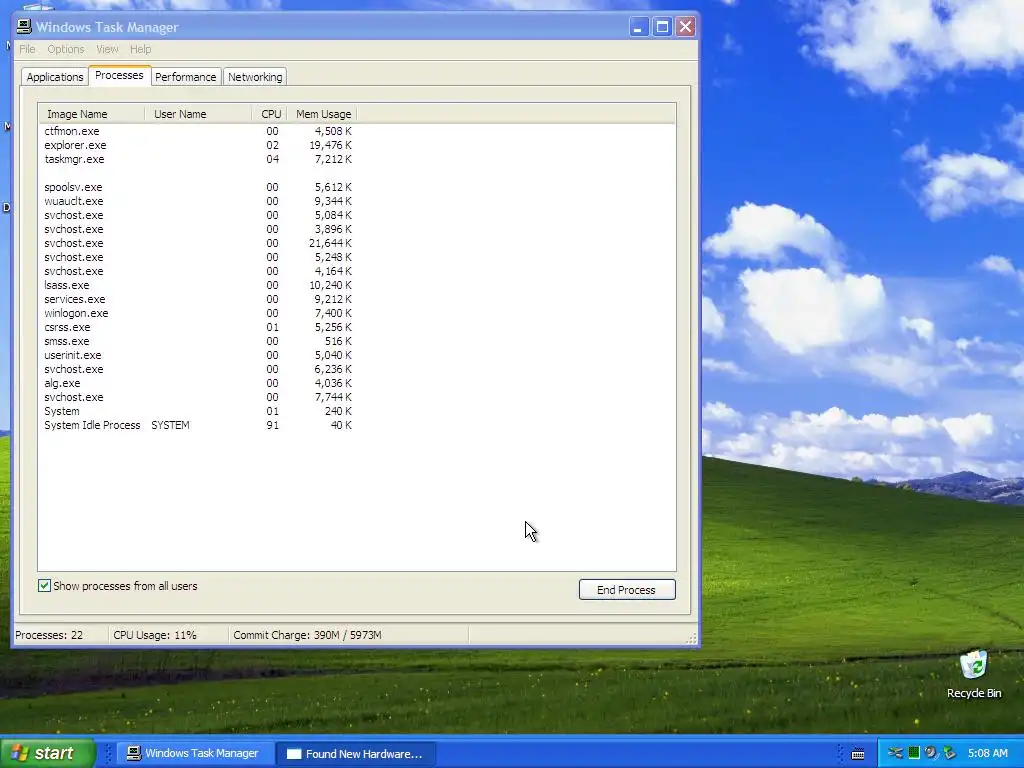Open the Networking tab
This screenshot has height=768, width=1024.
255,77
